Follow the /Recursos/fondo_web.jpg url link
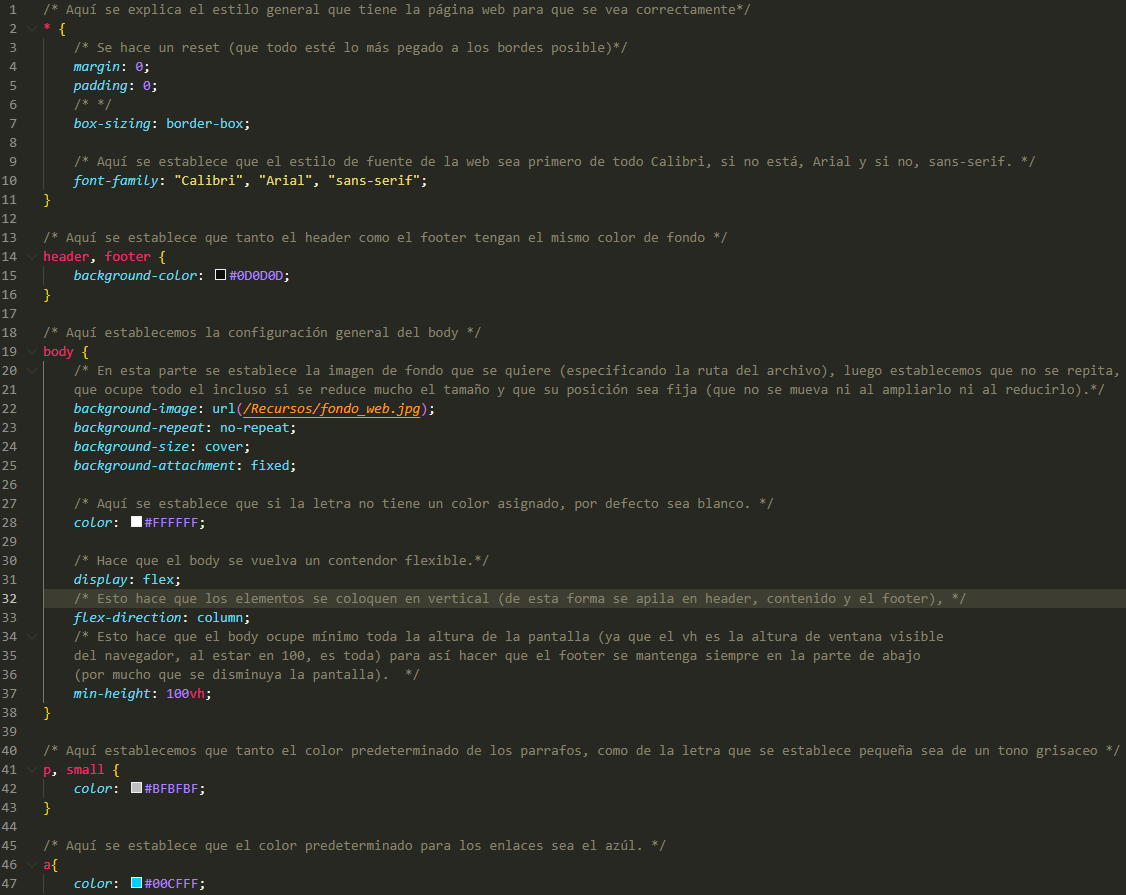Viewport: 1126px width, 895px height. pos(331,409)
